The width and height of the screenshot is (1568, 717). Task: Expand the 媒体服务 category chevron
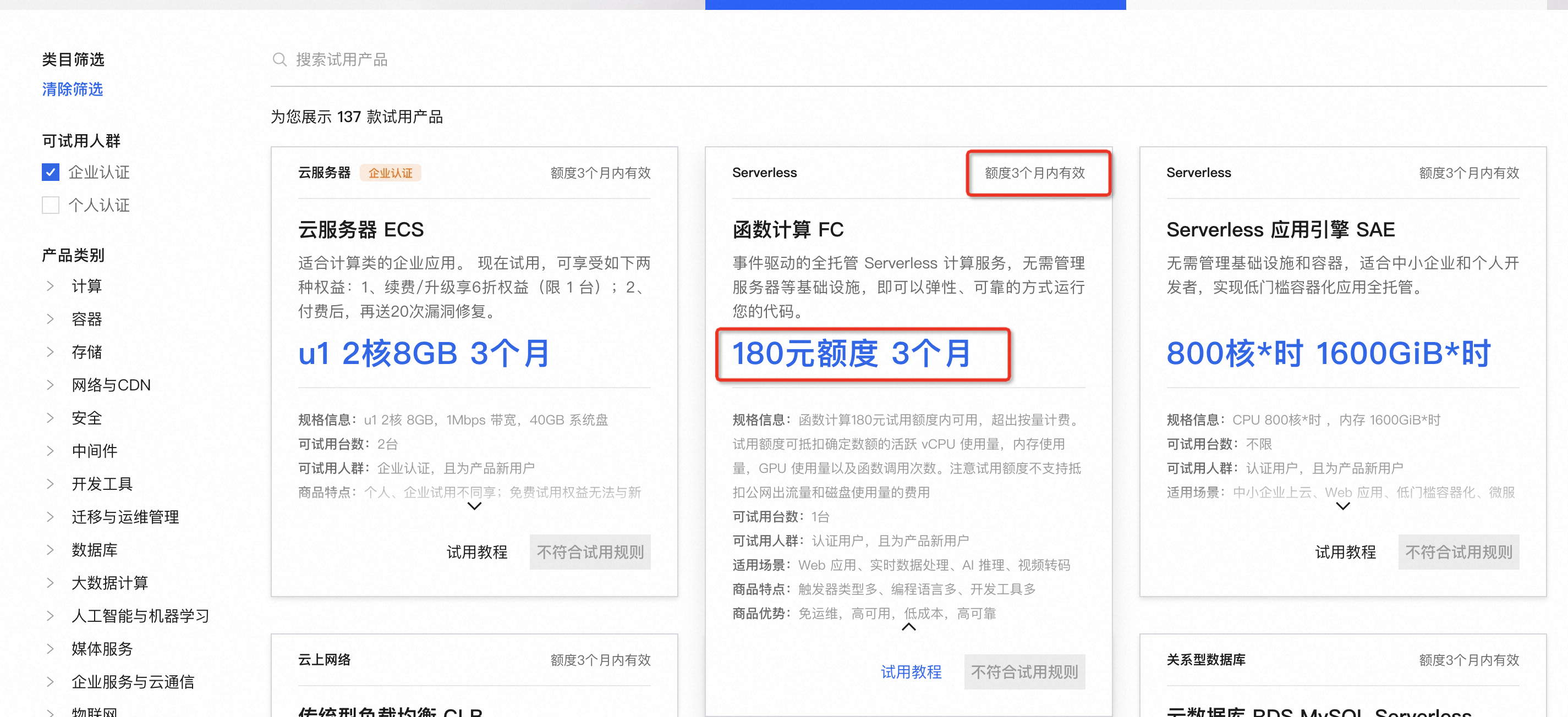click(51, 649)
